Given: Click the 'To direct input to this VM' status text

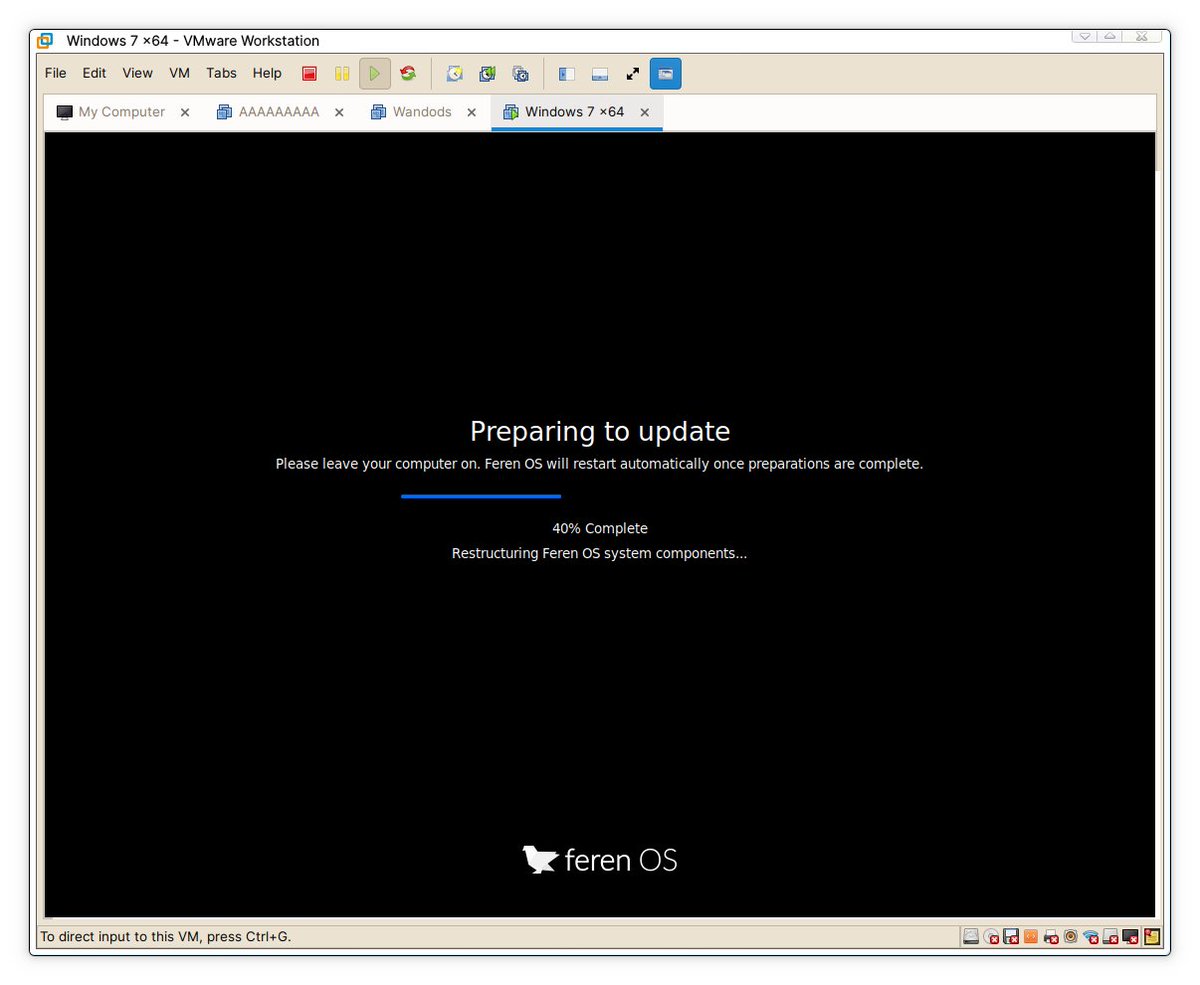Looking at the screenshot, I should 165,937.
